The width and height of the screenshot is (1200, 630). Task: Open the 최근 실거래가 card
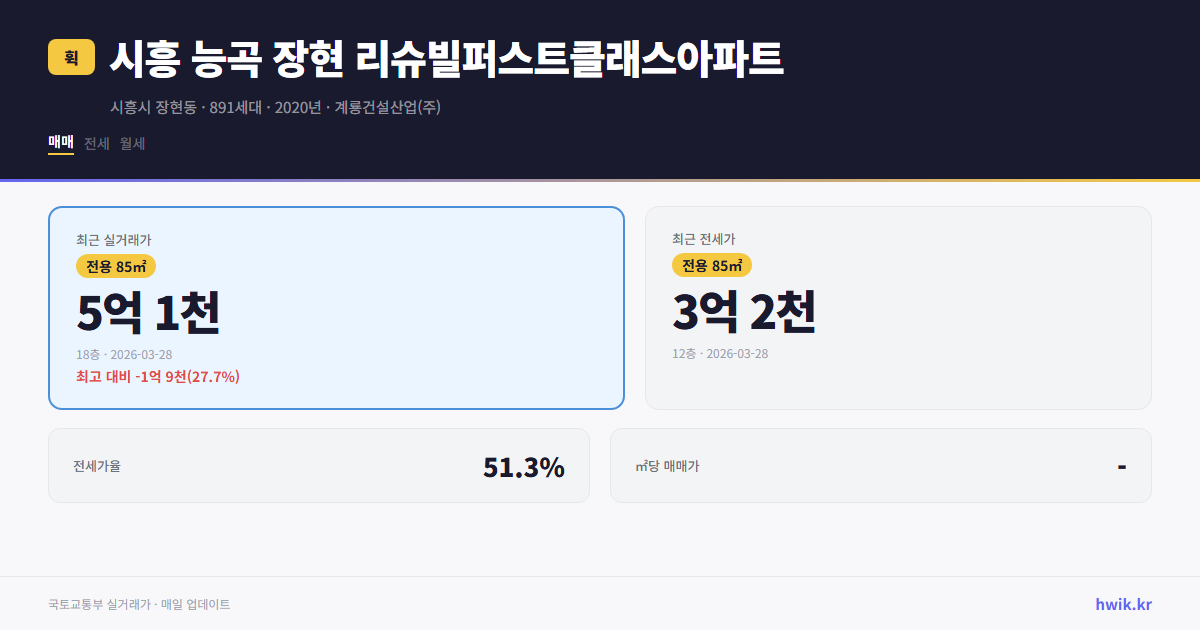click(x=336, y=307)
